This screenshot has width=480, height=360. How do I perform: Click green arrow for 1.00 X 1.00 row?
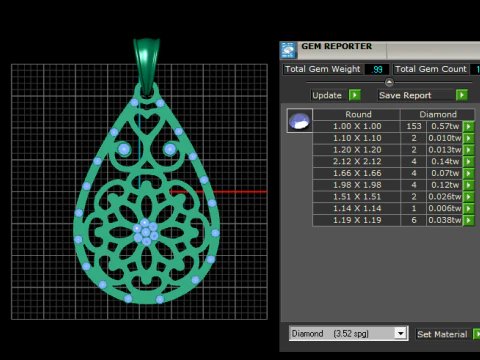(x=468, y=126)
